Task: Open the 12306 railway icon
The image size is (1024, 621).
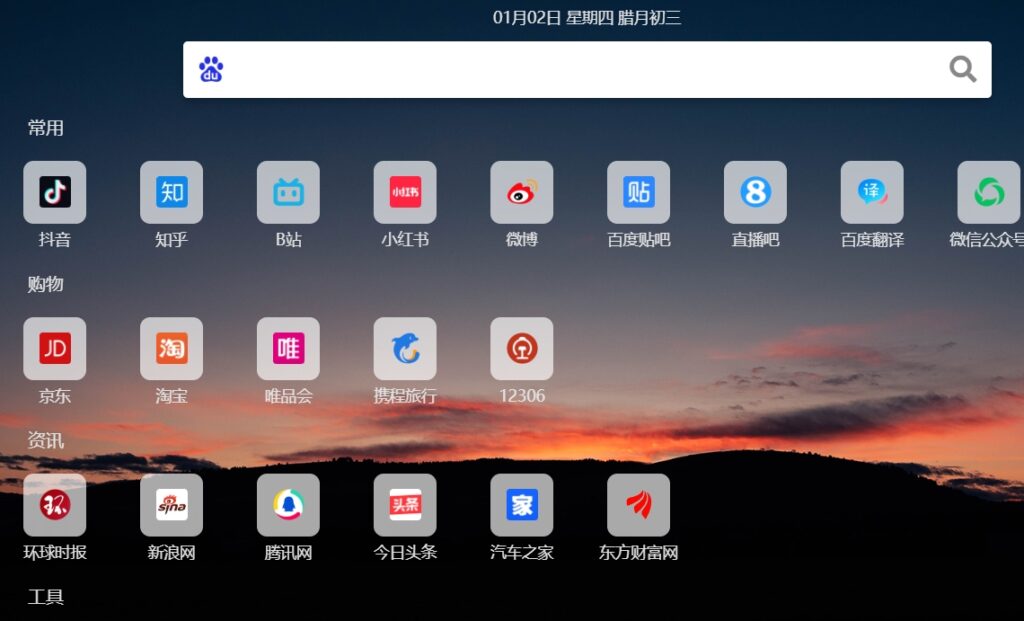Action: 522,349
